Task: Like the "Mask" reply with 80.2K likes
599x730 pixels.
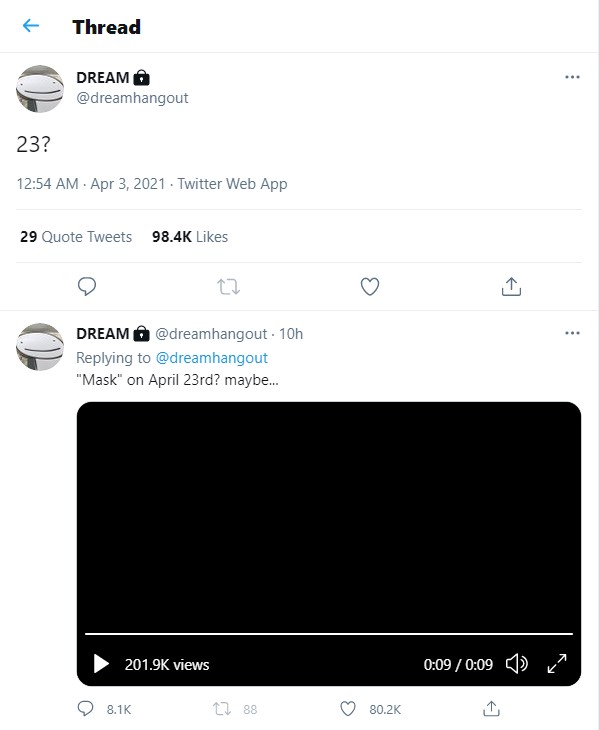Action: [370, 709]
